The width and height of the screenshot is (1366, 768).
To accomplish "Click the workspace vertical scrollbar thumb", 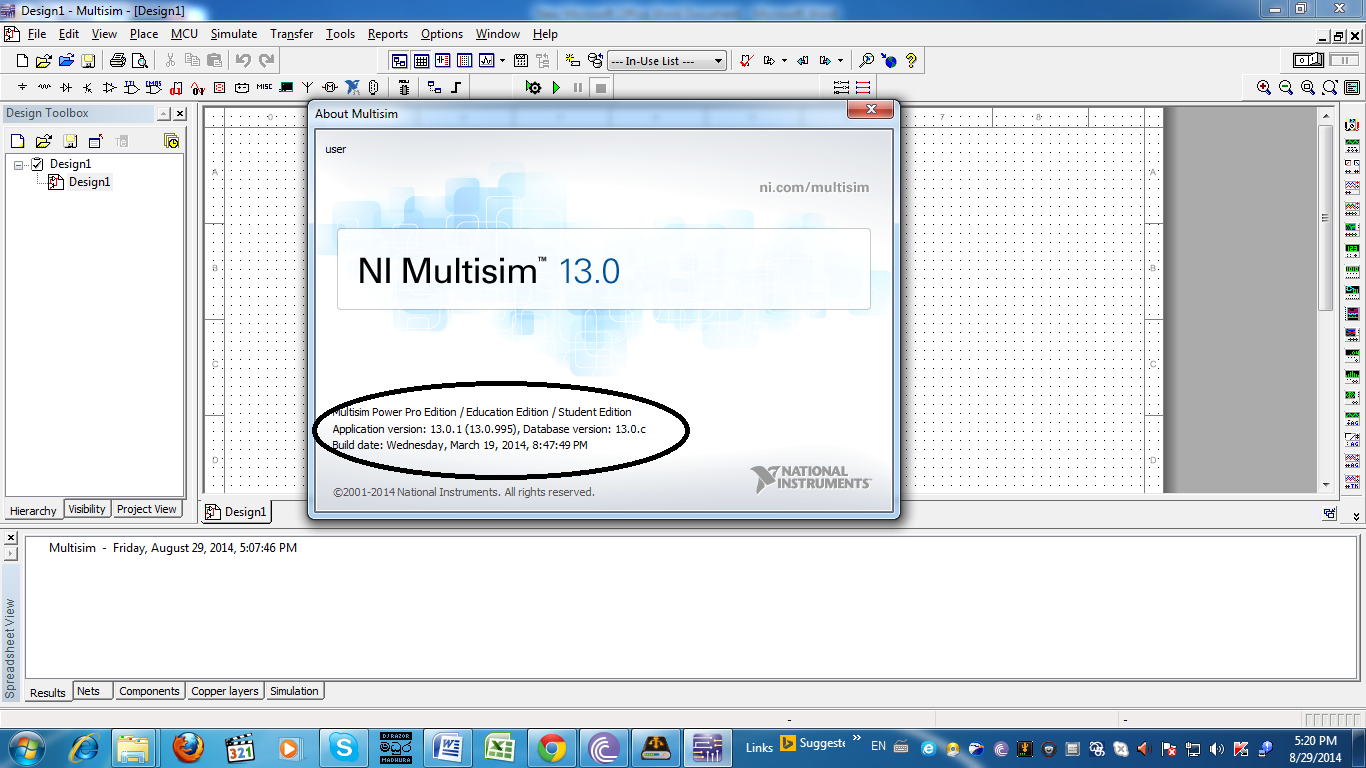I will point(1326,217).
